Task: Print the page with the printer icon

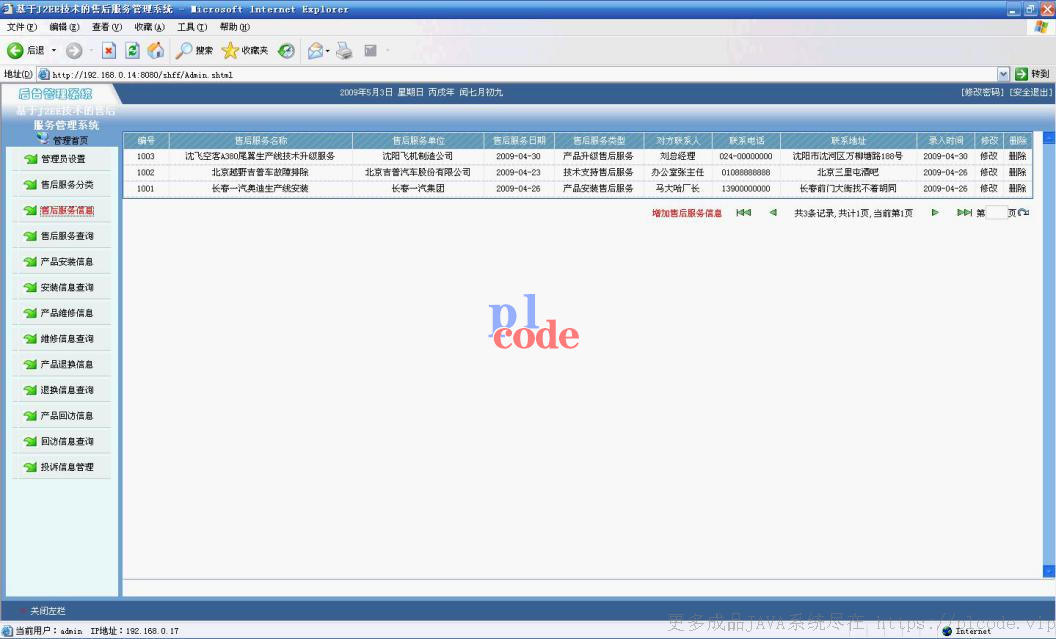Action: 344,51
